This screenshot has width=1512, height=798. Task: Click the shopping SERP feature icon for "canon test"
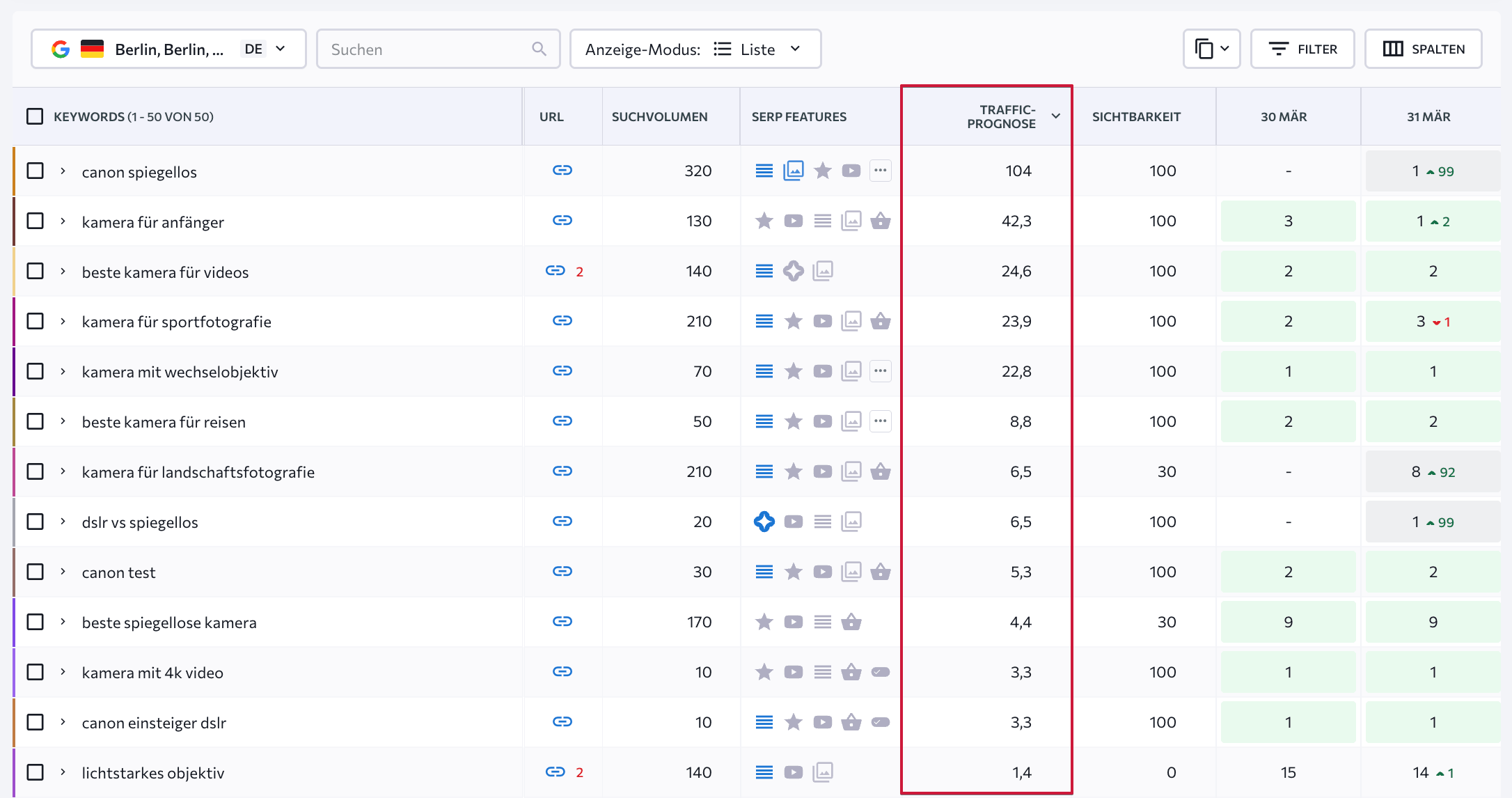tap(881, 572)
